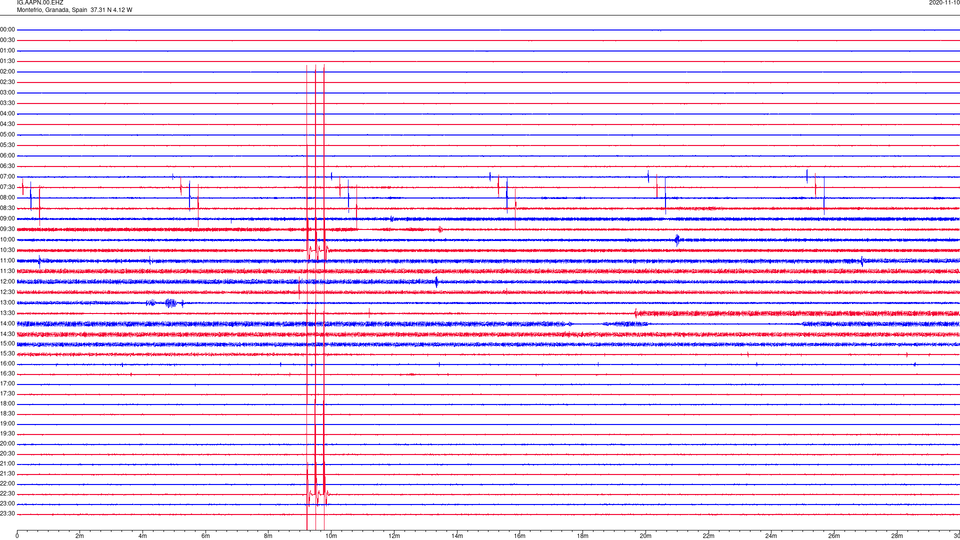Select the 05:30 time label
Viewport: 960px width, 540px height.
[x=8, y=145]
